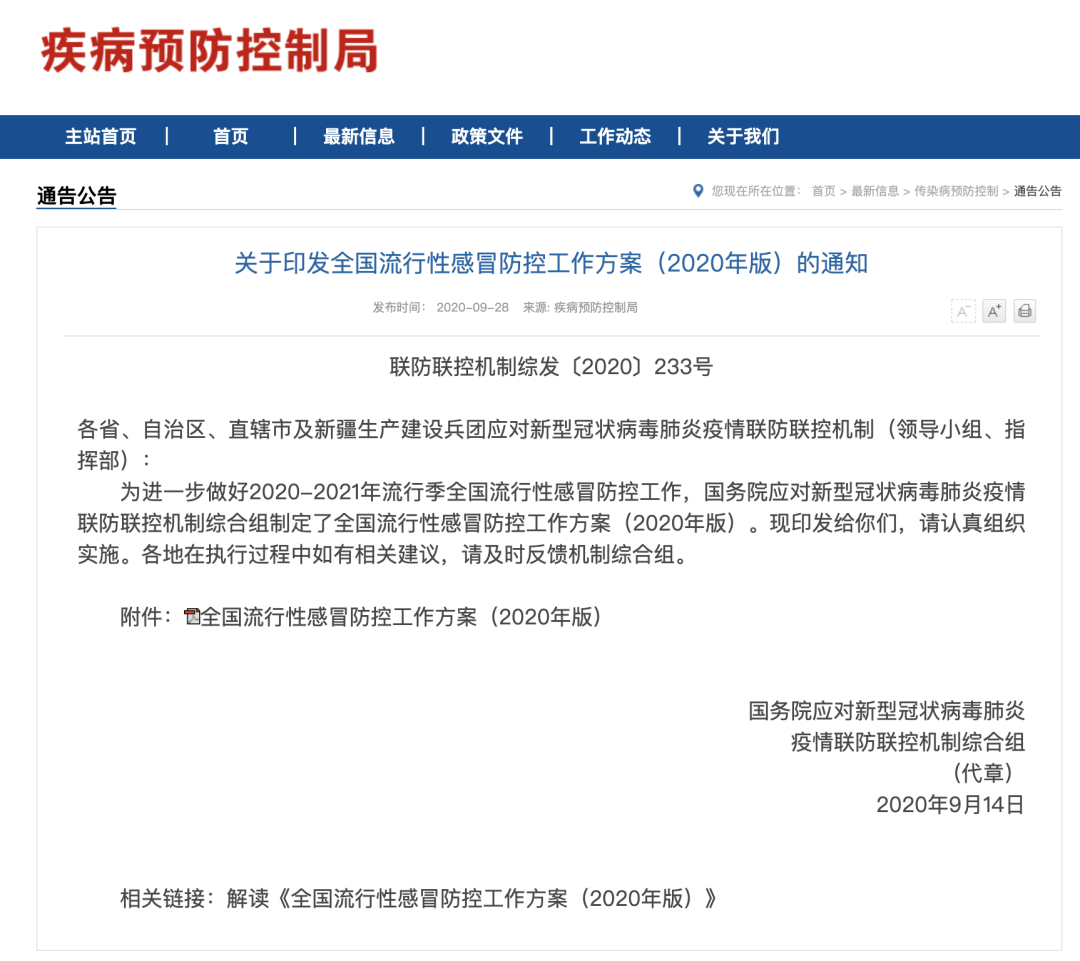Increase font size with the A+ icon
The image size is (1080, 961).
[x=994, y=311]
